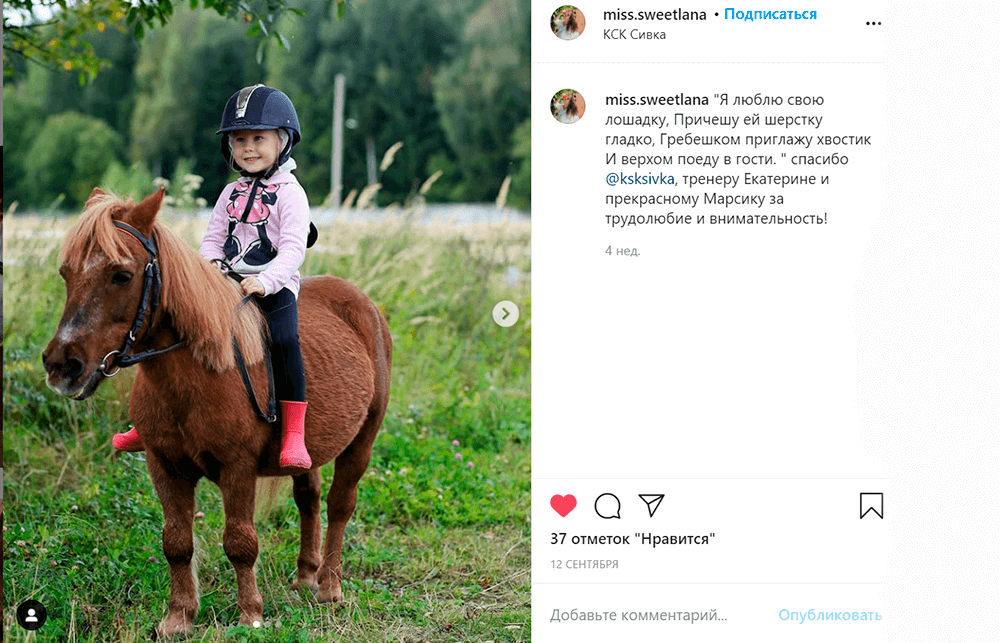The image size is (1000, 643).
Task: Open comments via speech bubble icon
Action: (607, 506)
